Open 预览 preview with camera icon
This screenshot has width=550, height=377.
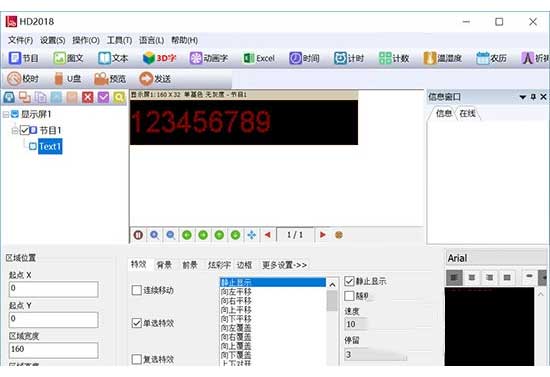[110, 79]
